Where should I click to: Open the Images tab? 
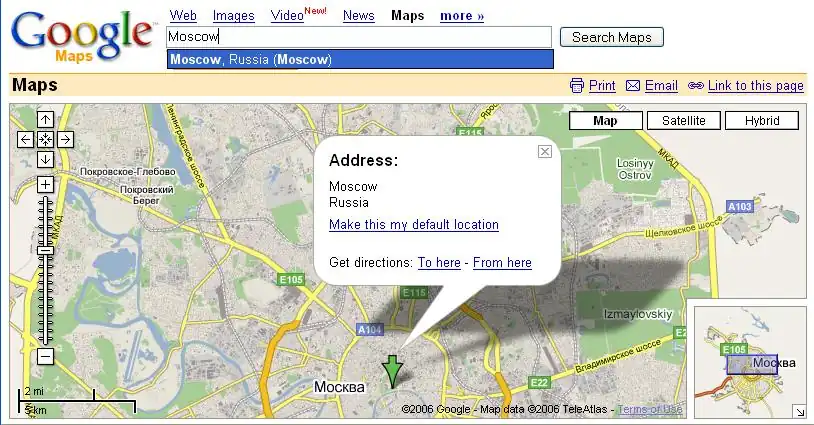pyautogui.click(x=233, y=16)
